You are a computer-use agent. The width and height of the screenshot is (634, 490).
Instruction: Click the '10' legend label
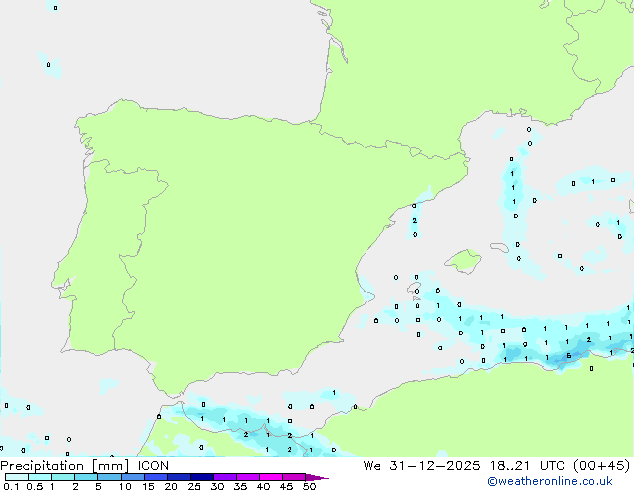coord(125,486)
